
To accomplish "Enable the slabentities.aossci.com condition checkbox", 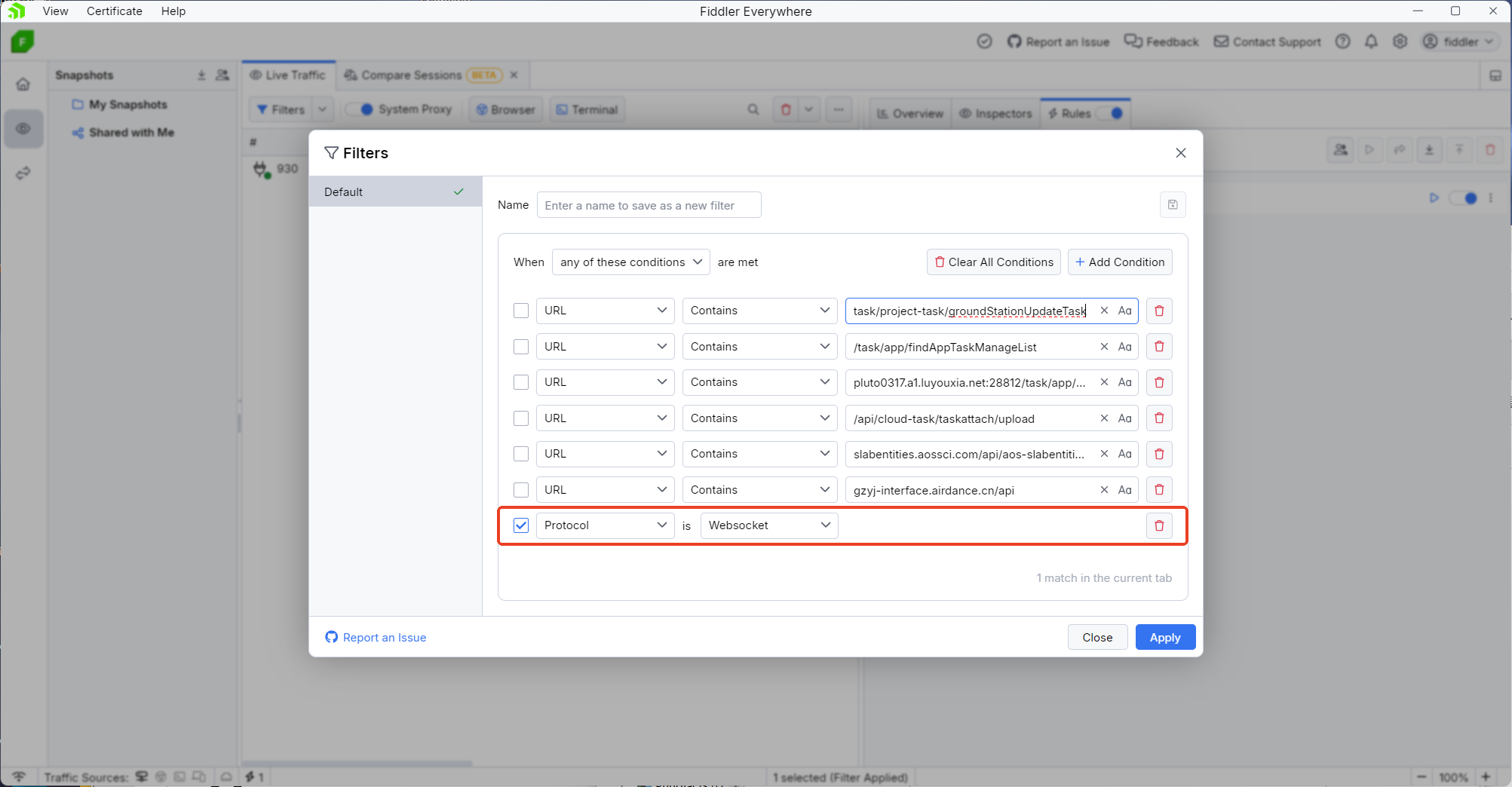I will (x=521, y=454).
